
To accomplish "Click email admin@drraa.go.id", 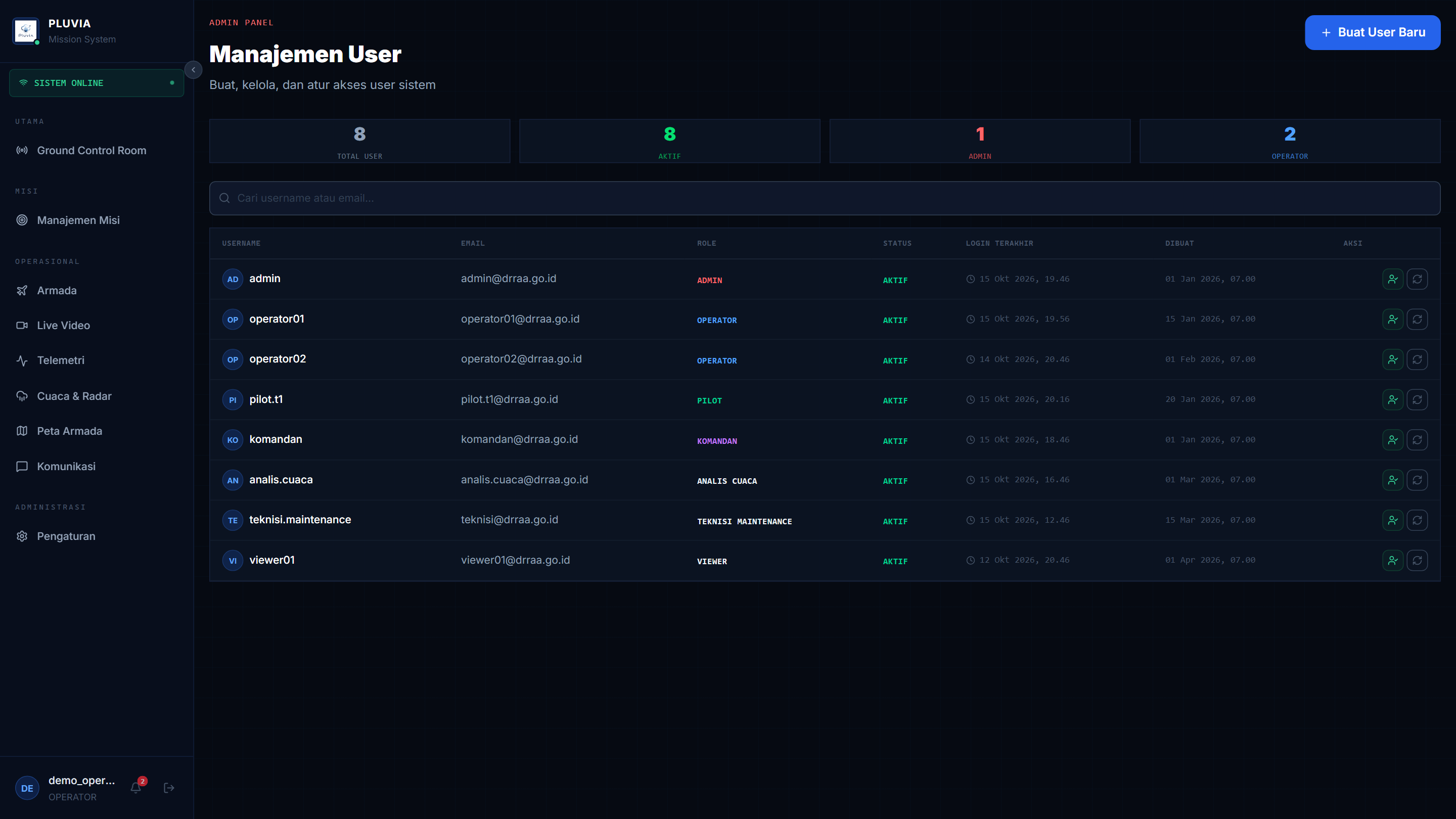I will (508, 279).
